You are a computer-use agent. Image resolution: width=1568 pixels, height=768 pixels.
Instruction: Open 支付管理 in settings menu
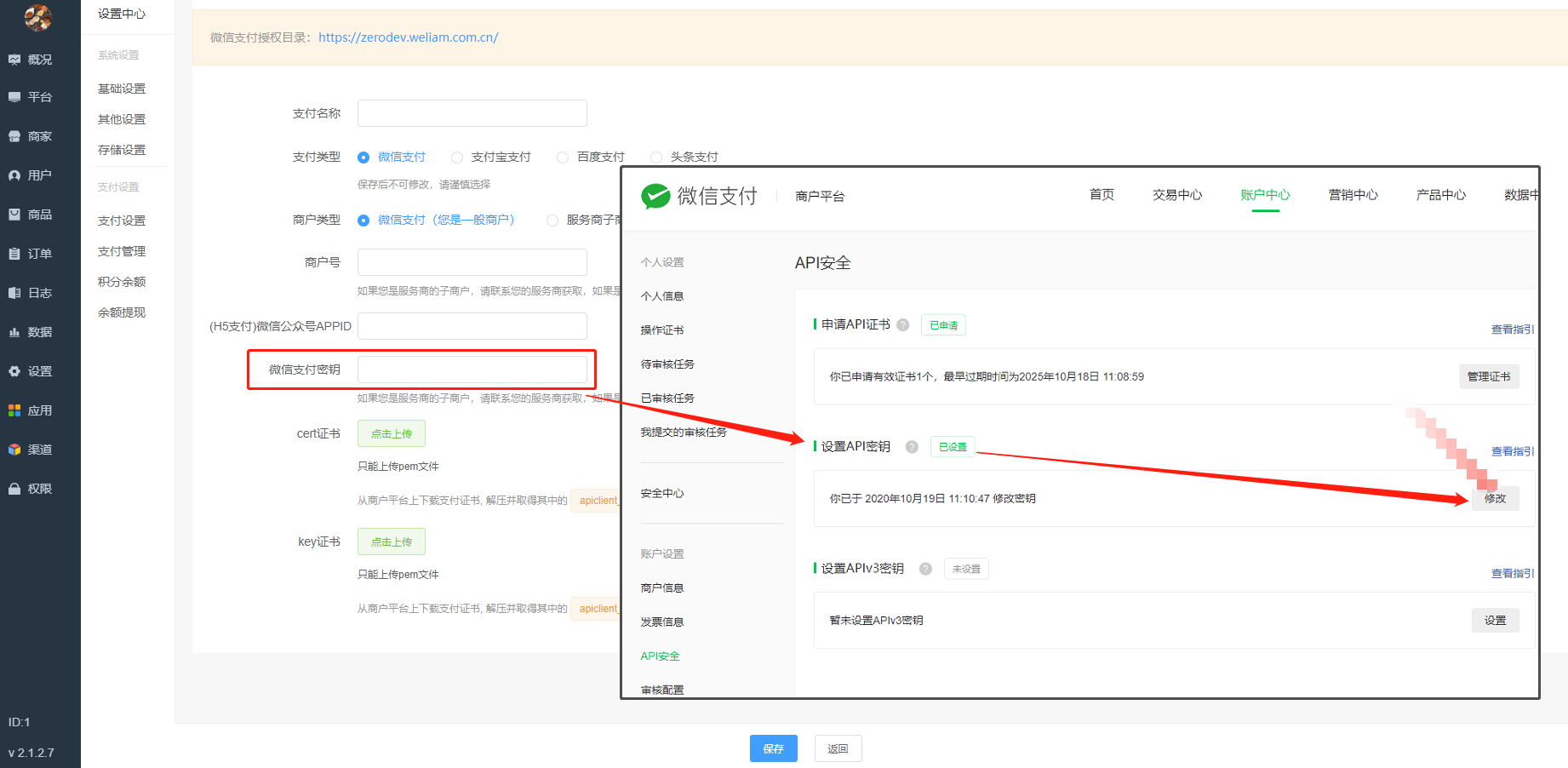click(x=122, y=251)
